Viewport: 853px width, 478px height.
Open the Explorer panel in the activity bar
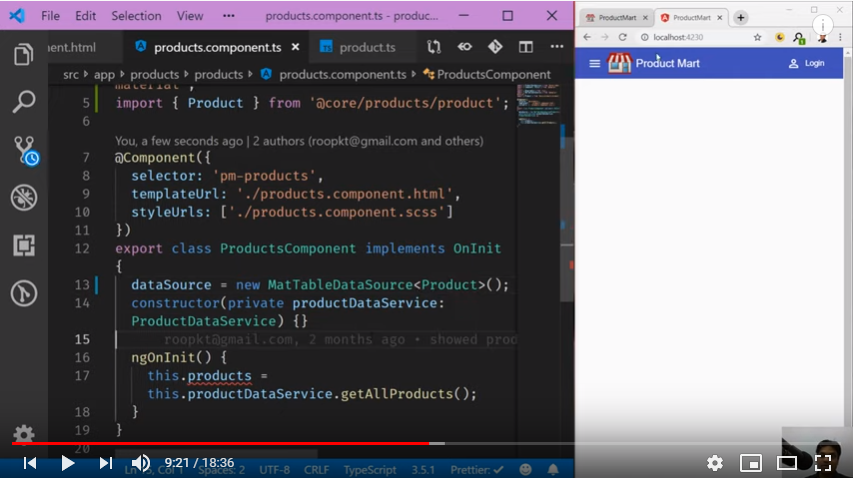coord(24,54)
